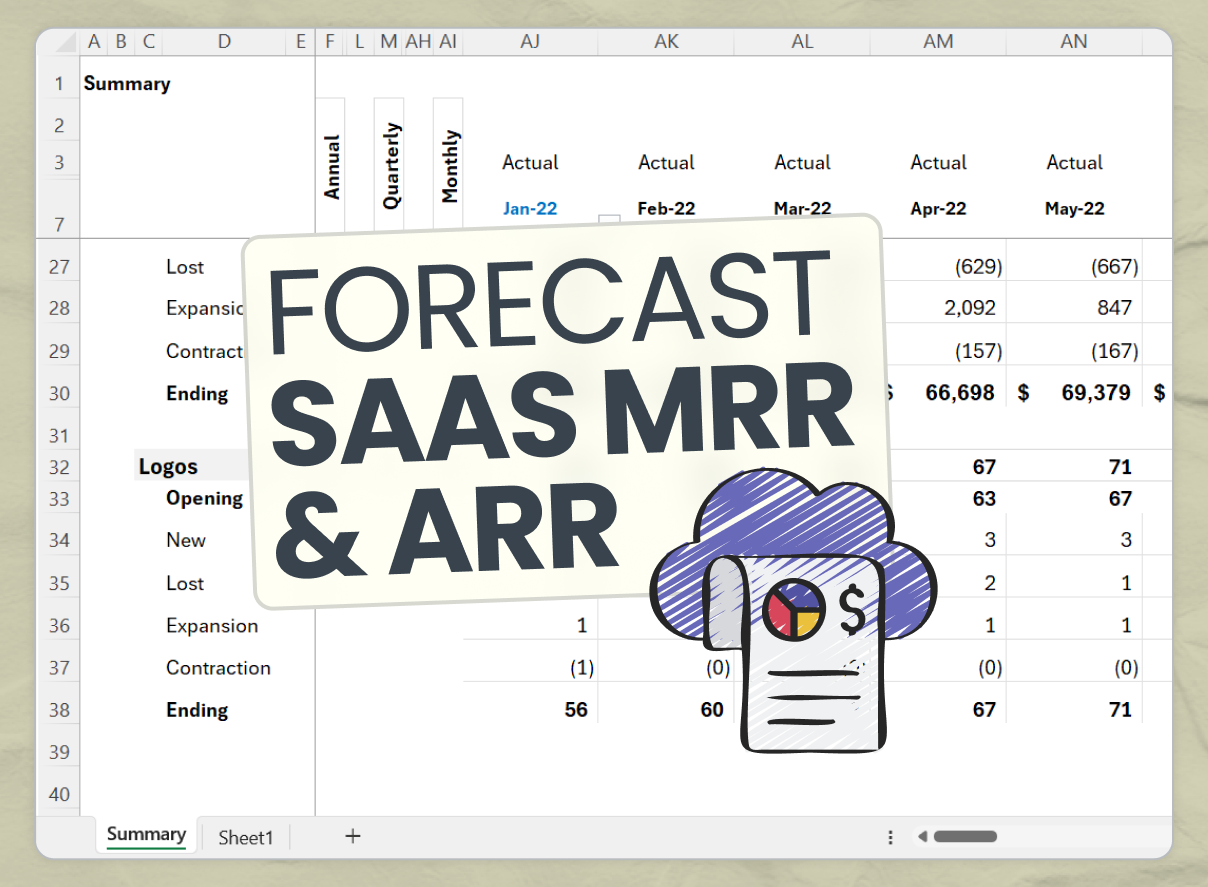Switch to the Summary sheet tab
This screenshot has width=1208, height=887.
[x=144, y=834]
